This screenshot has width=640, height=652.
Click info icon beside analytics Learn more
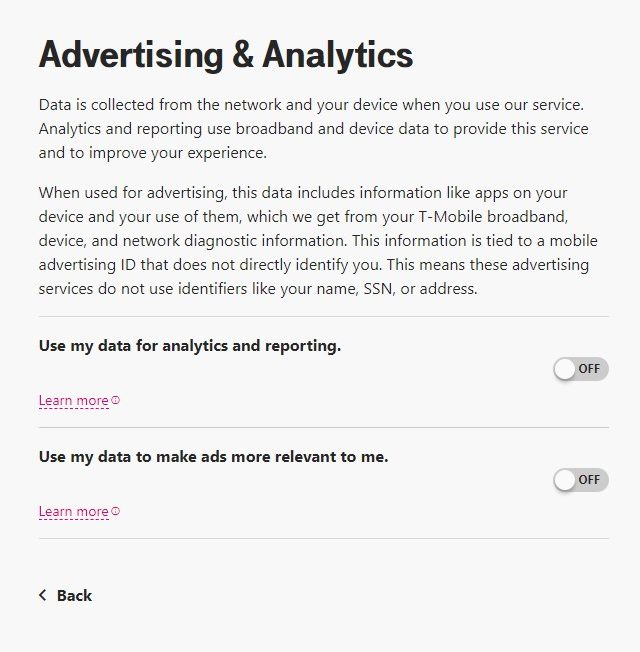(x=116, y=400)
